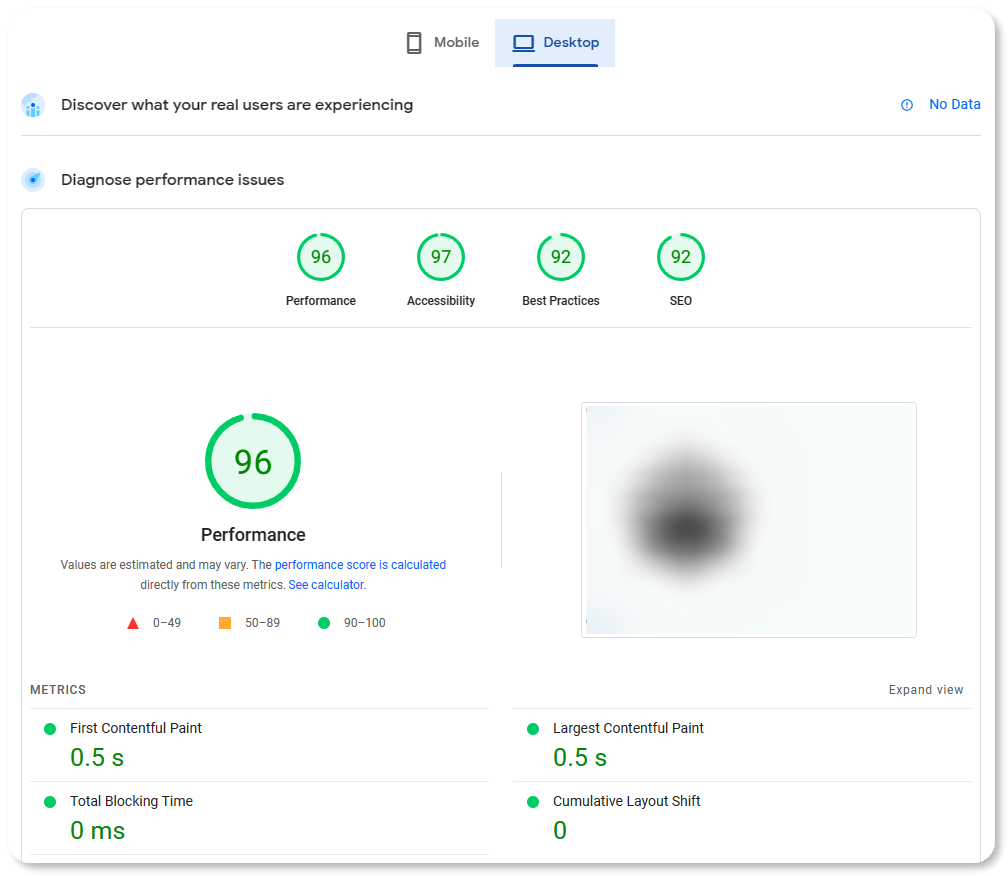1008x876 pixels.
Task: Jump to Accessibility score gauge 97
Action: pyautogui.click(x=441, y=257)
